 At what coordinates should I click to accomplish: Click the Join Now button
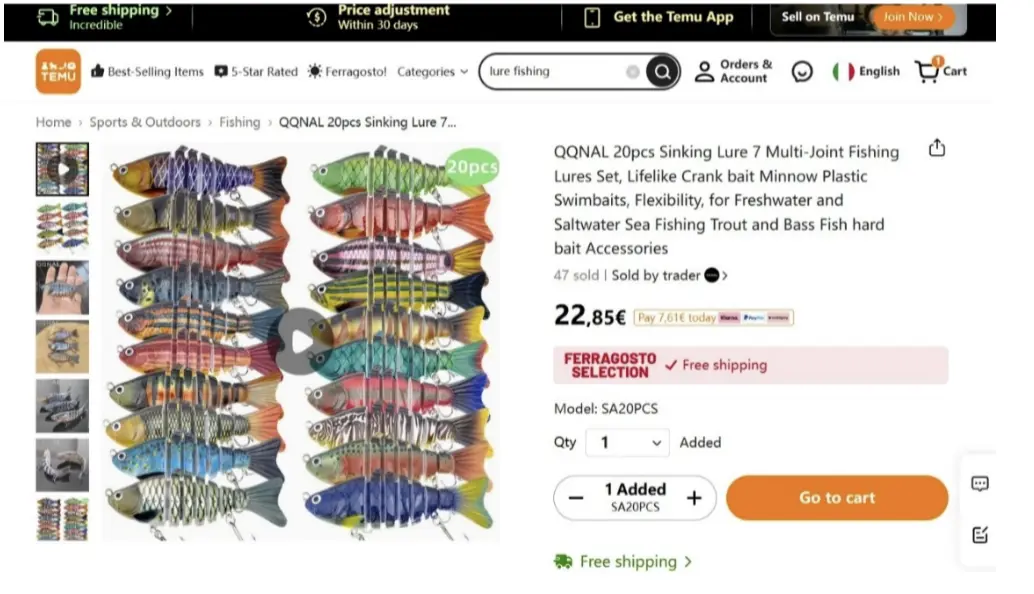point(911,17)
